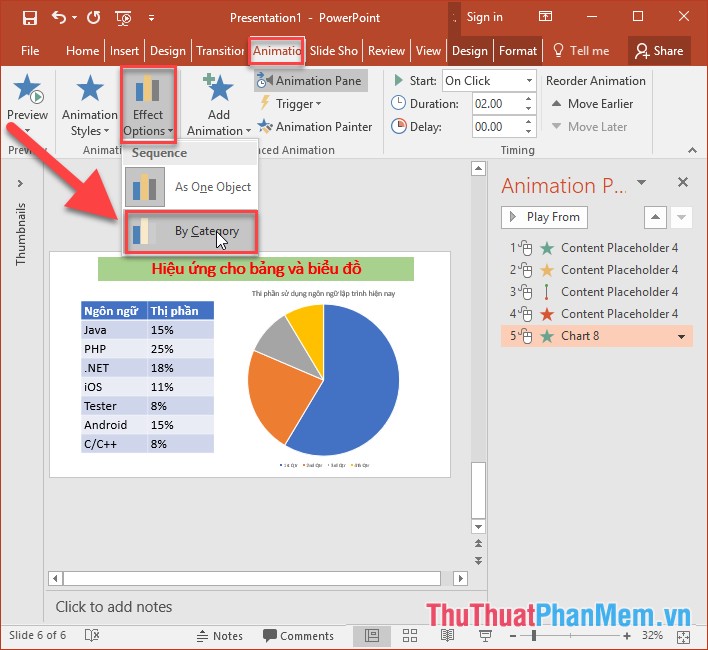Viewport: 708px width, 650px height.
Task: Open Chart 8 effect dropdown arrow
Action: 681,336
